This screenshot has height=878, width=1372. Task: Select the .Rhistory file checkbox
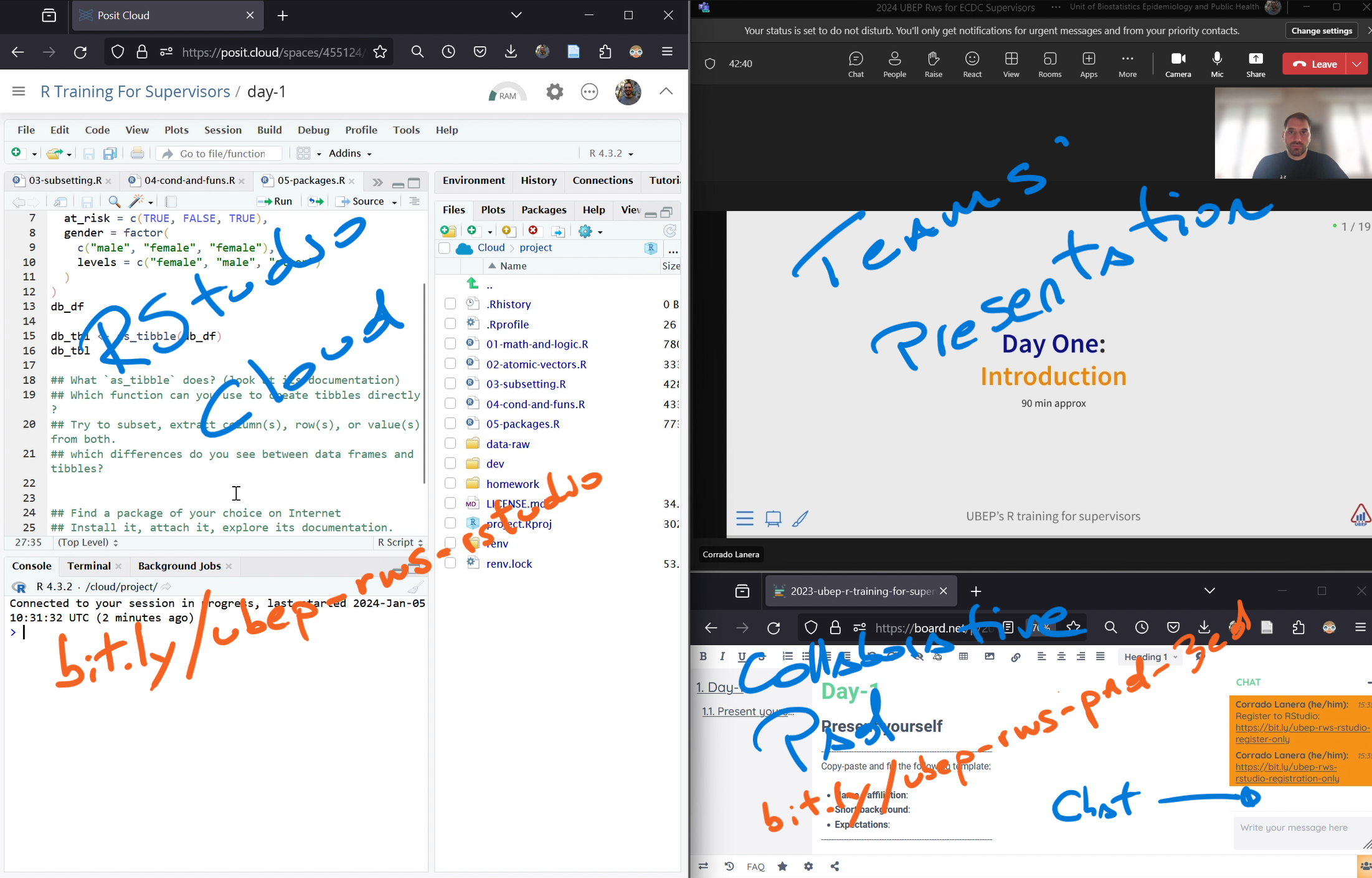(450, 304)
